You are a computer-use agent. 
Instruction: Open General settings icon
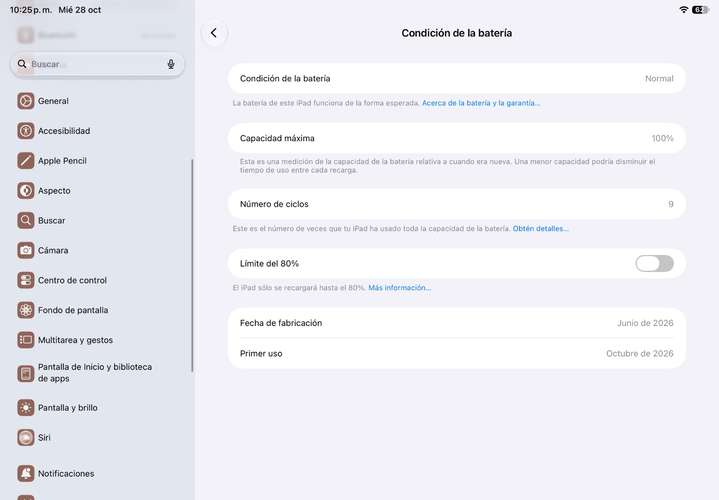pos(26,101)
